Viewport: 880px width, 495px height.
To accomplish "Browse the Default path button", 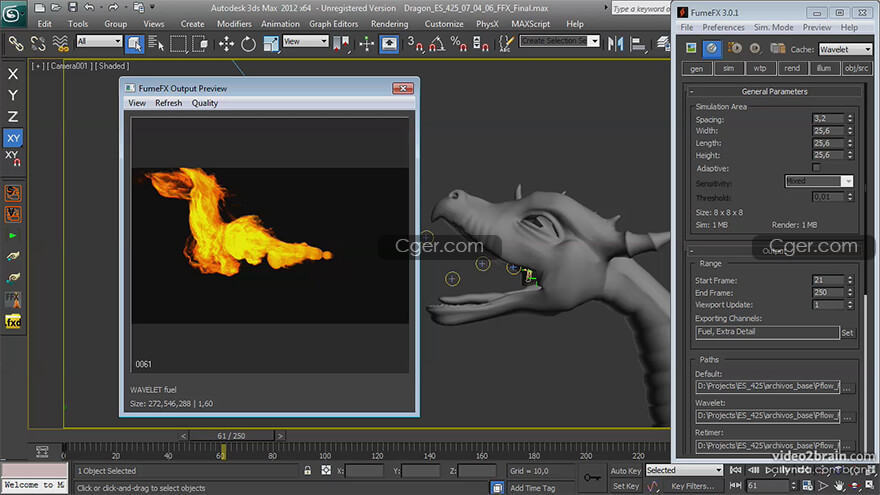I will 848,387.
